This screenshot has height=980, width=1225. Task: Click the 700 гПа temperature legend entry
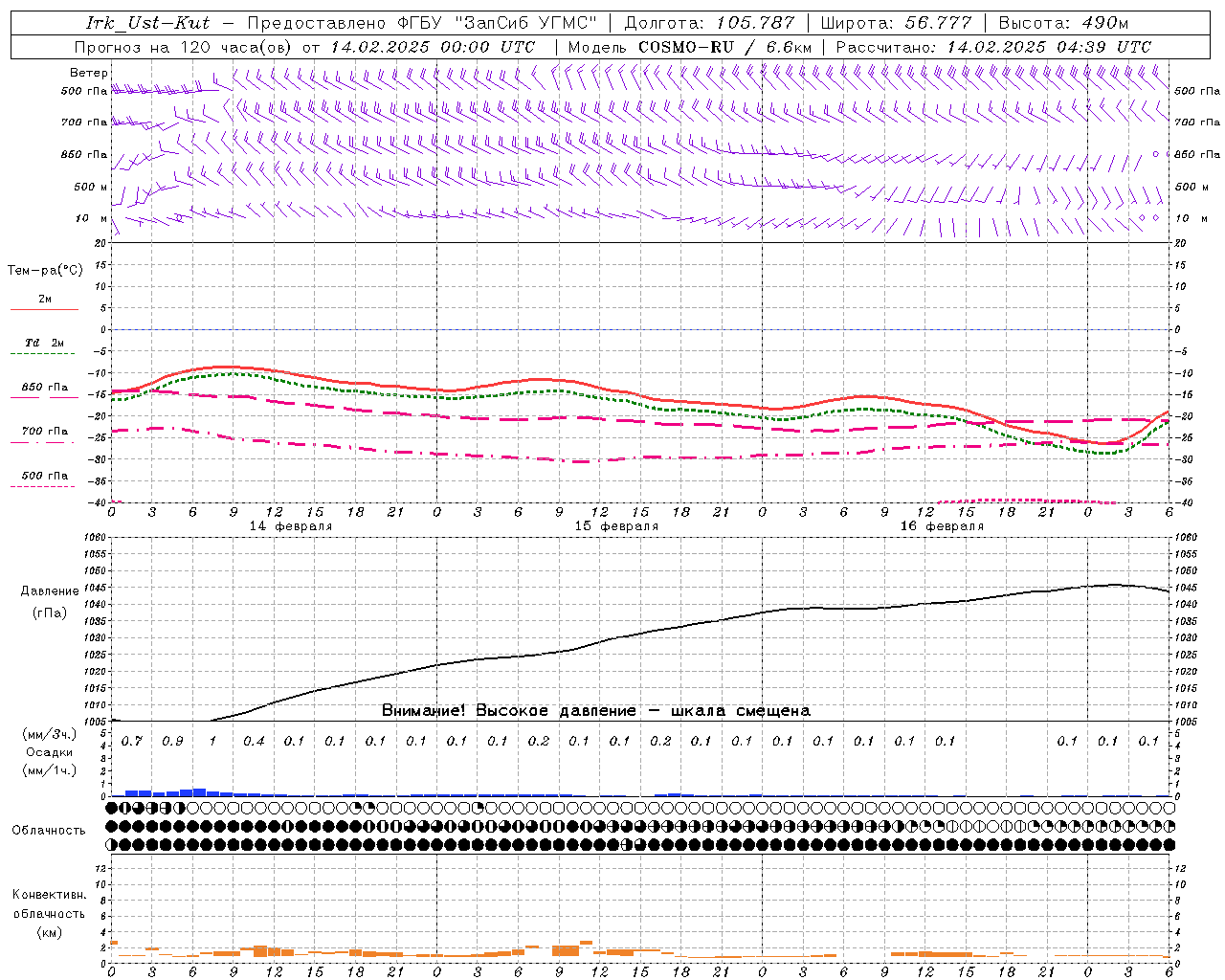pyautogui.click(x=45, y=432)
